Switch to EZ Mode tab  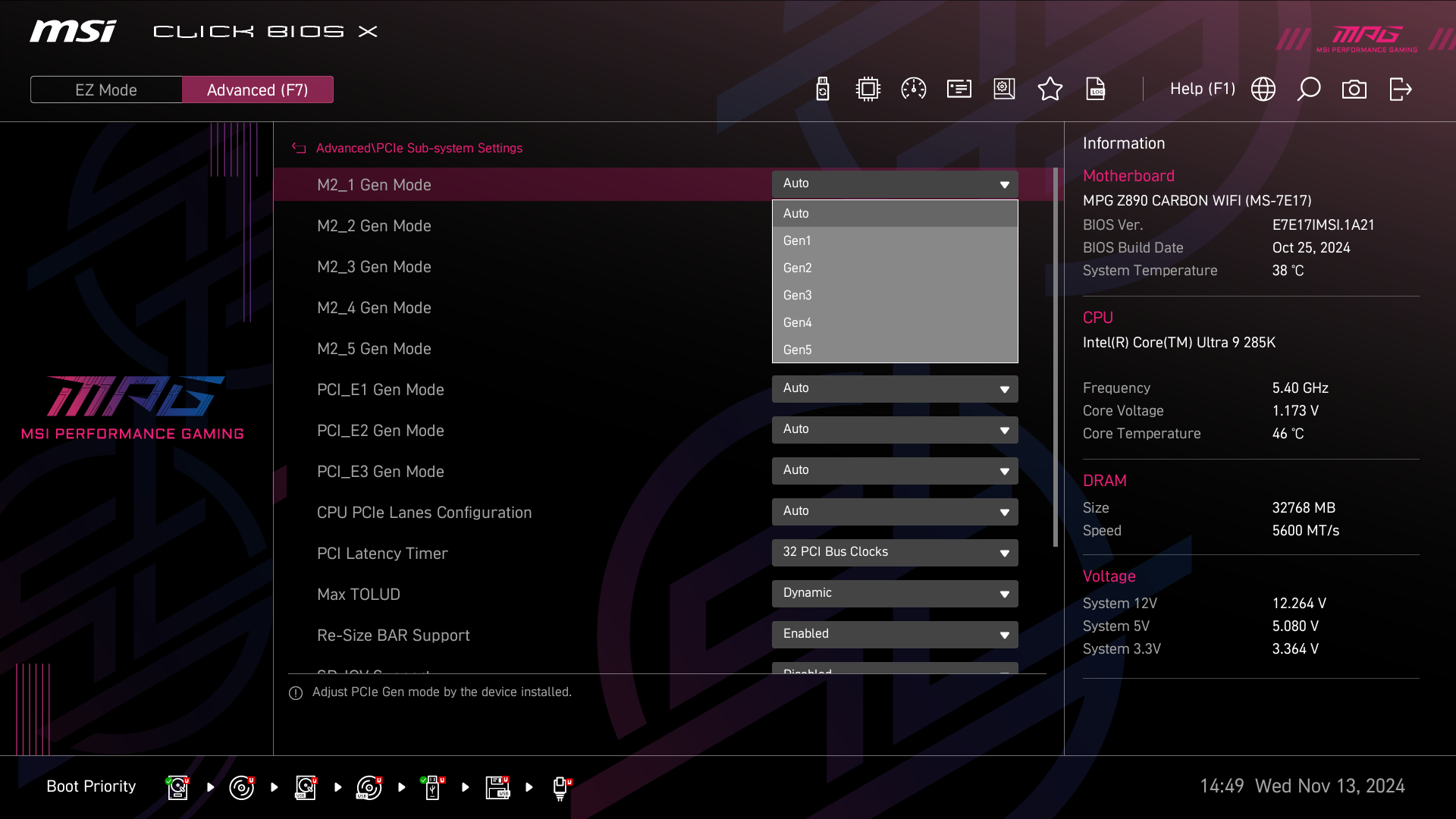[x=106, y=89]
